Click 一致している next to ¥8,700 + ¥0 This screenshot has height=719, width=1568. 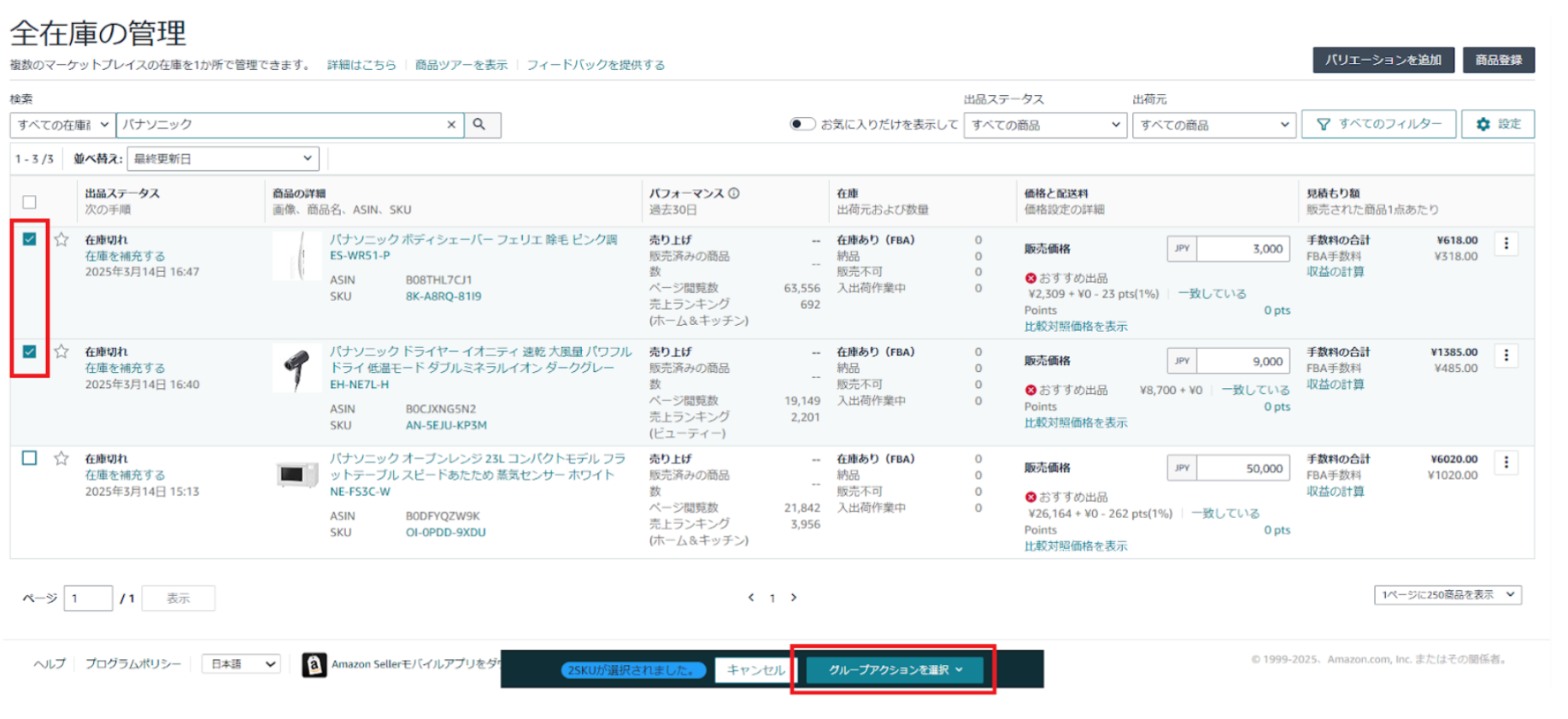(x=1255, y=390)
